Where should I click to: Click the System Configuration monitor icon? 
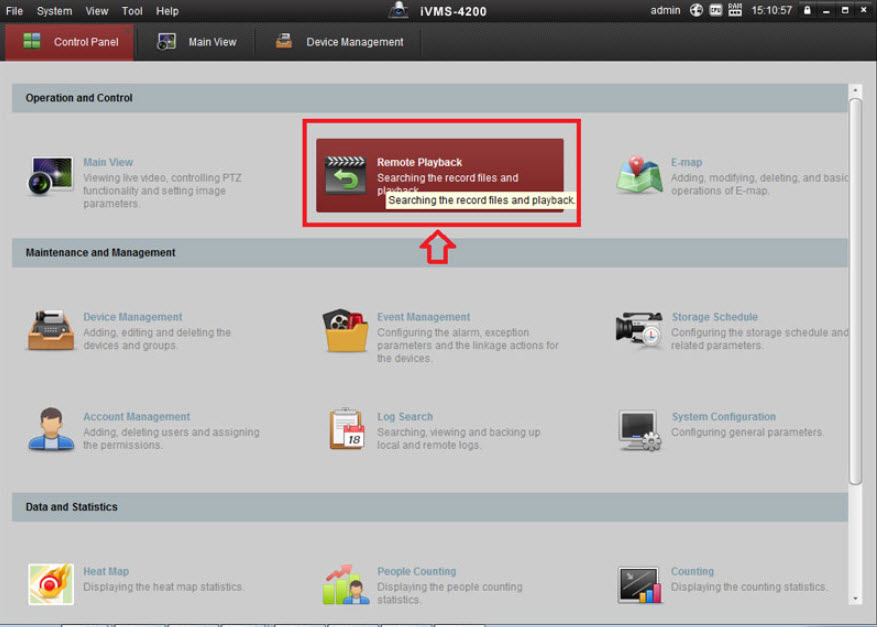pos(638,430)
